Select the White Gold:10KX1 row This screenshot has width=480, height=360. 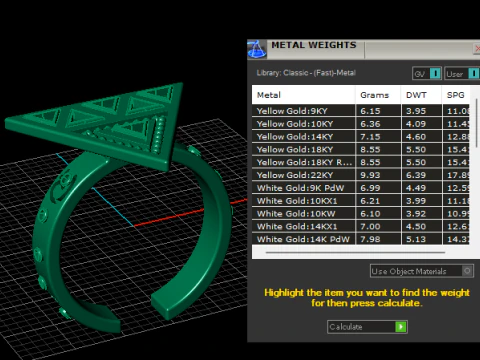361,201
